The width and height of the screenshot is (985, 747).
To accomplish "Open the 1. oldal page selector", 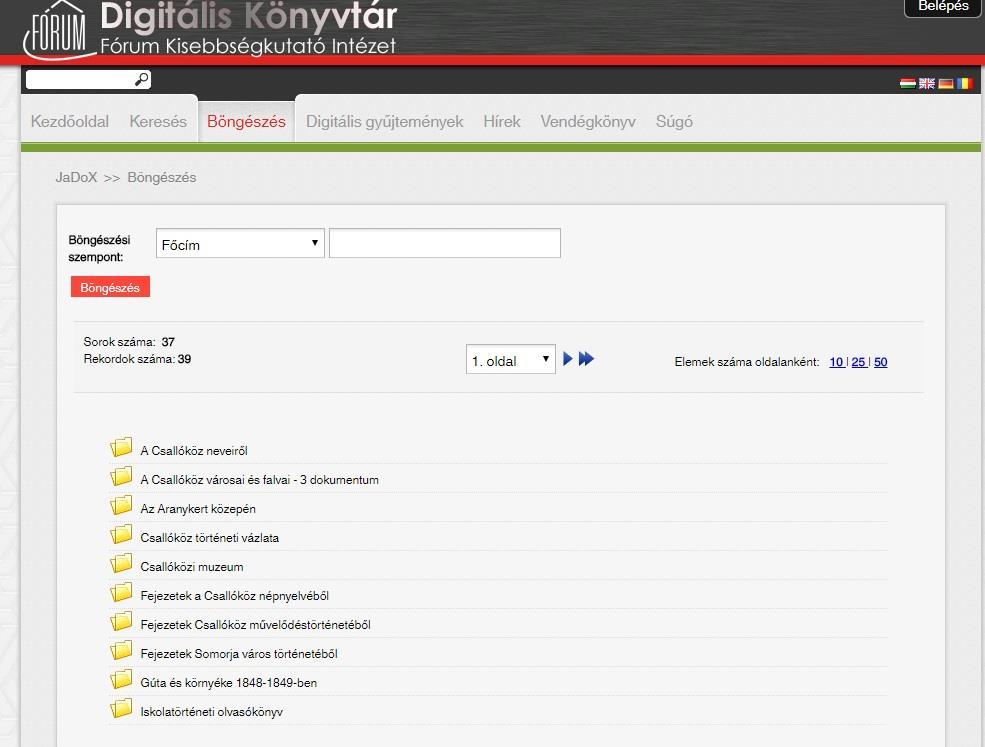I will coord(511,359).
